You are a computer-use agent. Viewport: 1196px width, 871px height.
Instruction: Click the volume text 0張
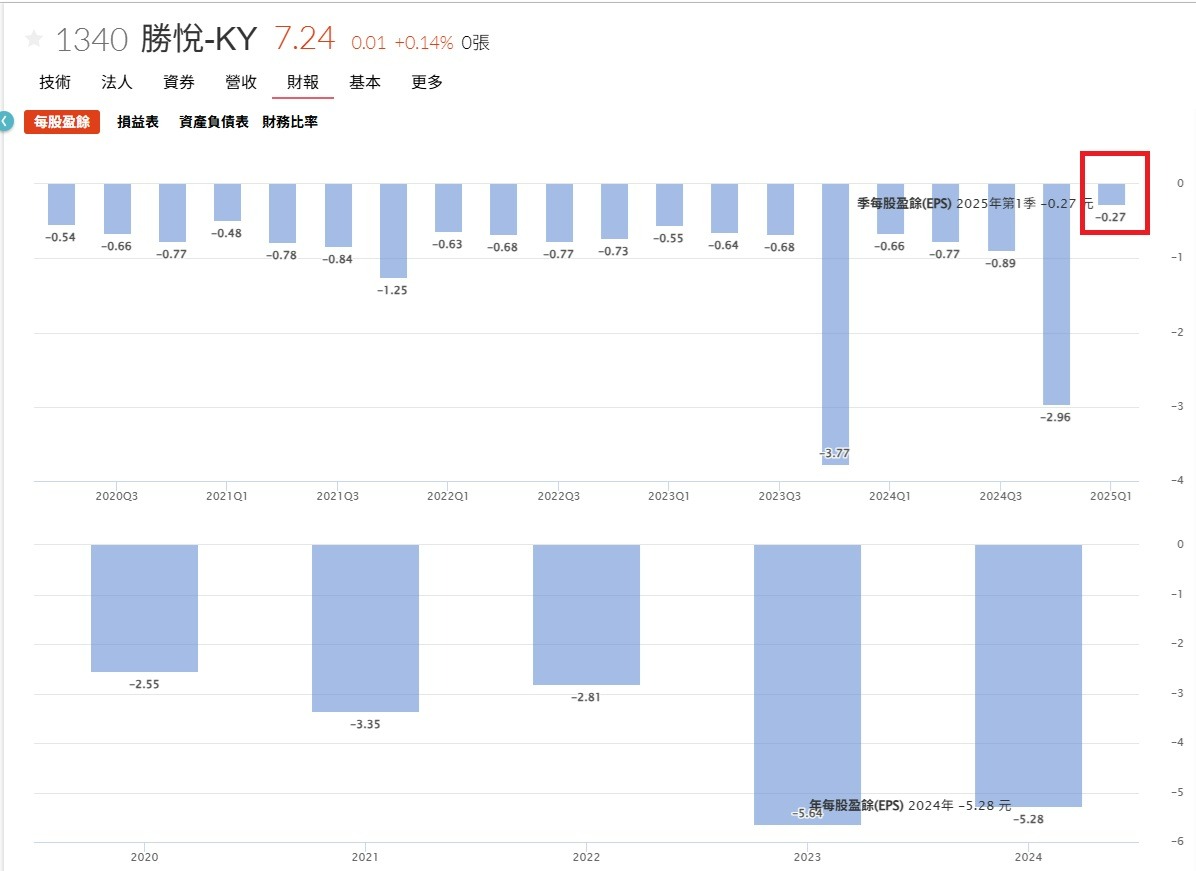pyautogui.click(x=475, y=43)
